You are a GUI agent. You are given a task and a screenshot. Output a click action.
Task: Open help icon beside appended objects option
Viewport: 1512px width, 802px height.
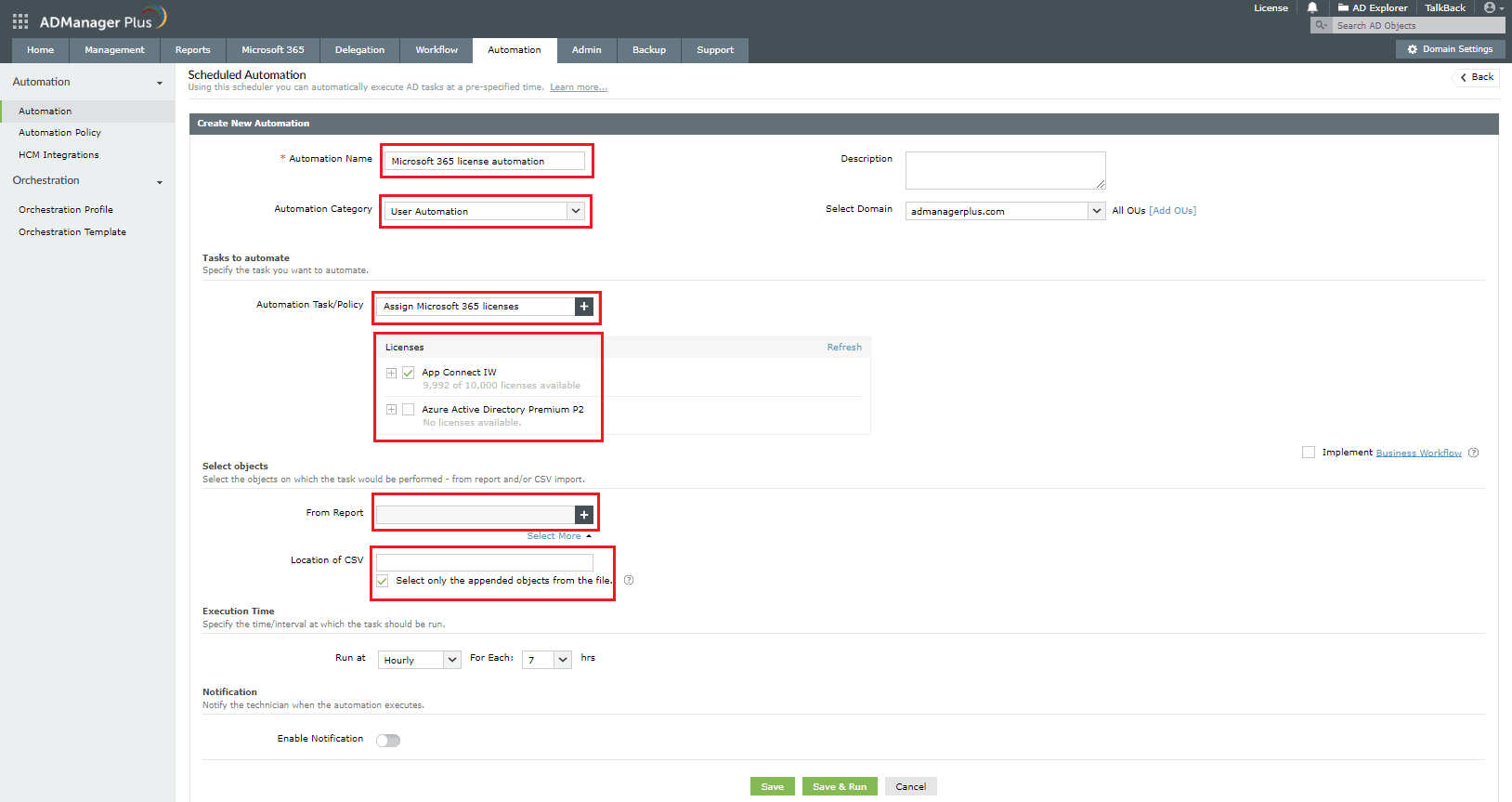click(629, 580)
